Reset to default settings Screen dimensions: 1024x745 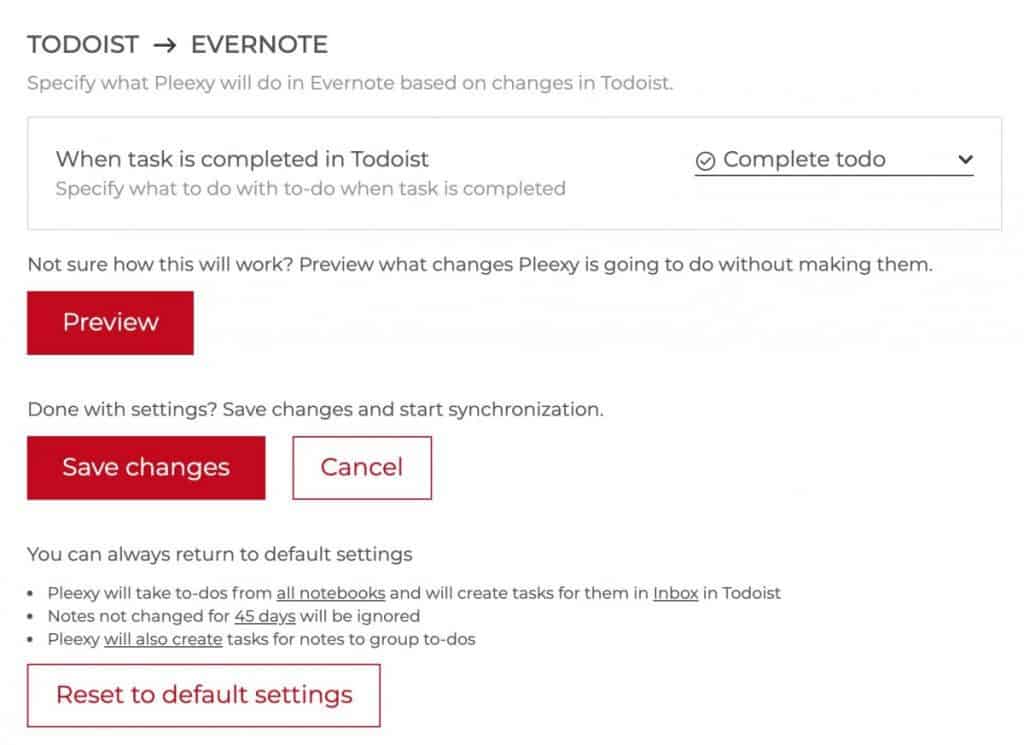[x=204, y=695]
